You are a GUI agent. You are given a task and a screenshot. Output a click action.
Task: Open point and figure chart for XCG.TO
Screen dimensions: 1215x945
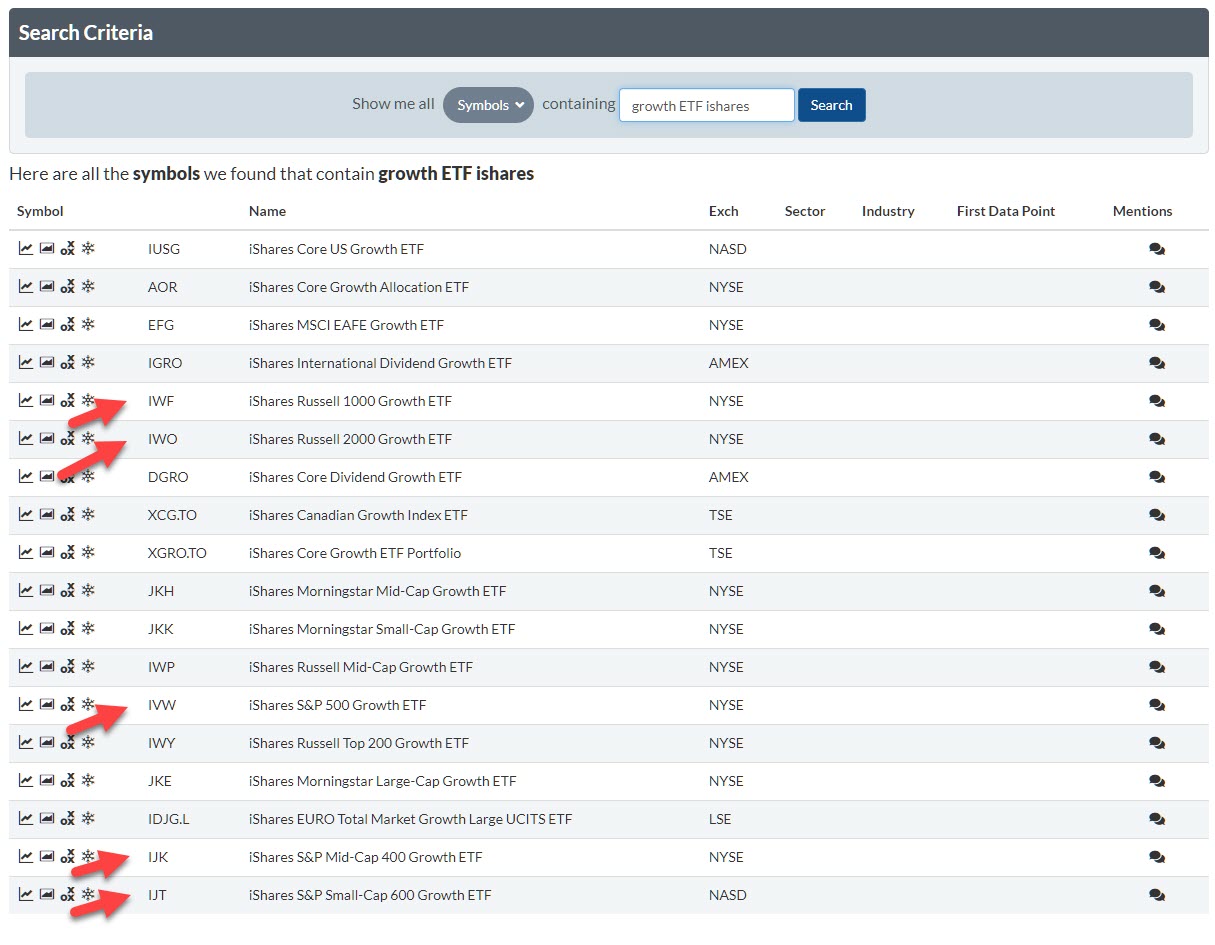pyautogui.click(x=67, y=515)
